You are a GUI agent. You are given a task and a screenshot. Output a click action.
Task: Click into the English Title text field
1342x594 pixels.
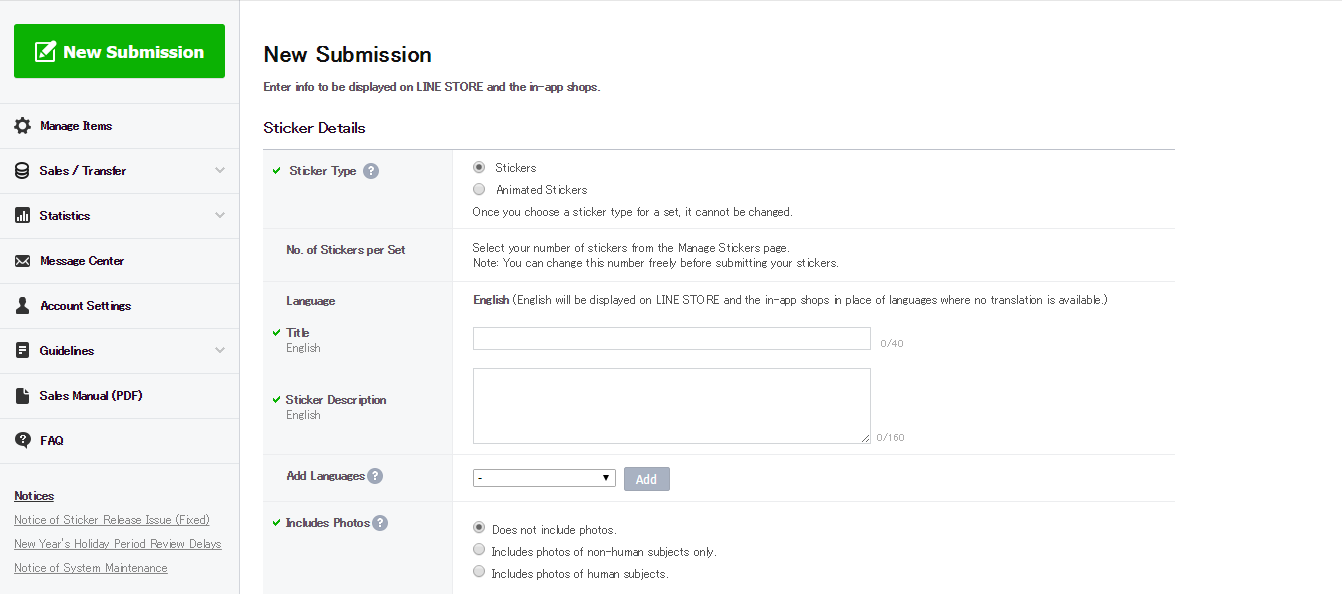click(671, 339)
